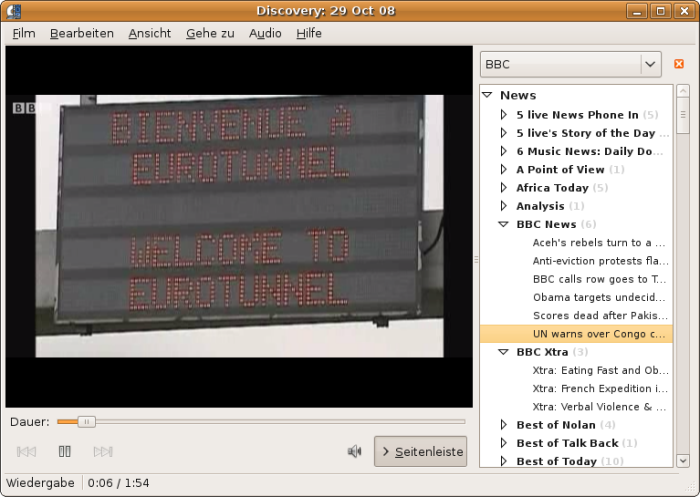Expand Best of Nolan
Viewport: 700px width, 497px height.
tap(504, 425)
